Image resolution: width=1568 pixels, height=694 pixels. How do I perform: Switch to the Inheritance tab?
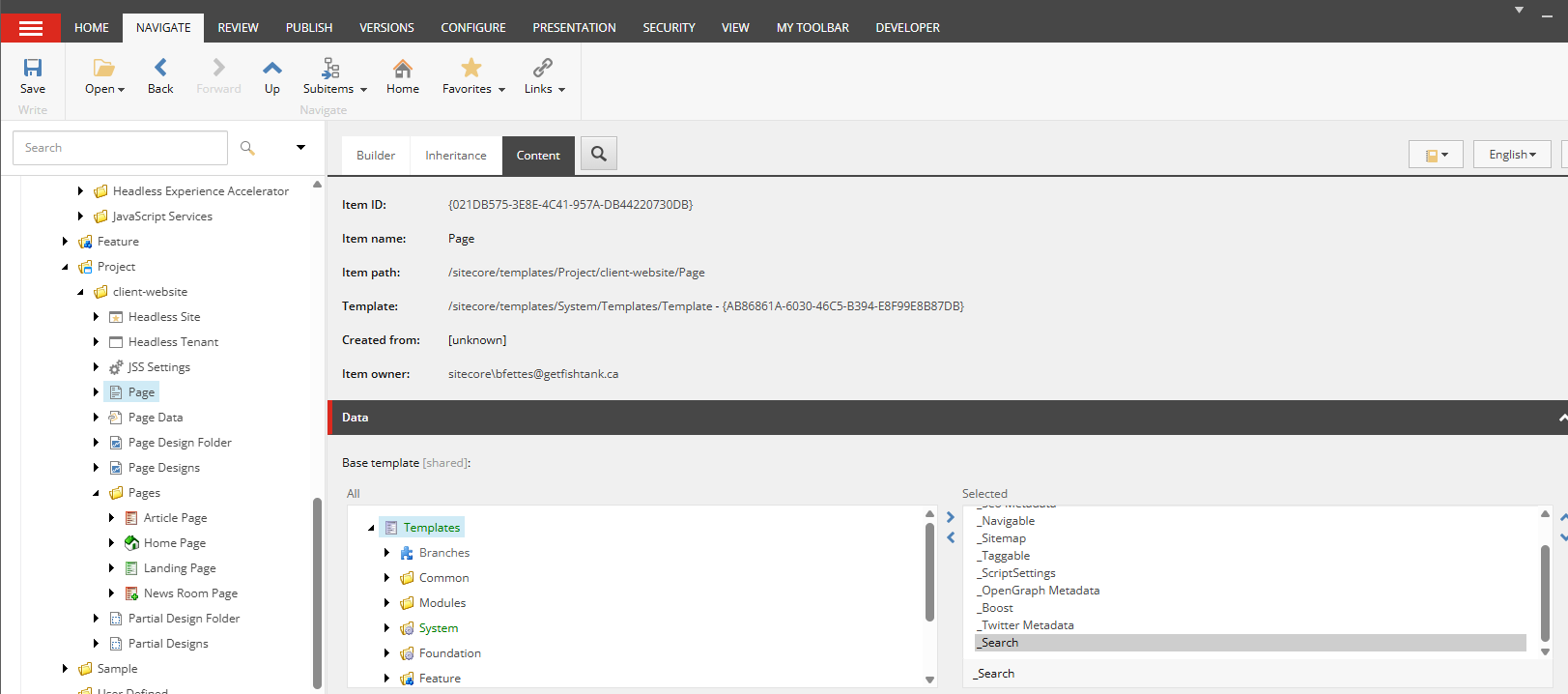click(456, 156)
